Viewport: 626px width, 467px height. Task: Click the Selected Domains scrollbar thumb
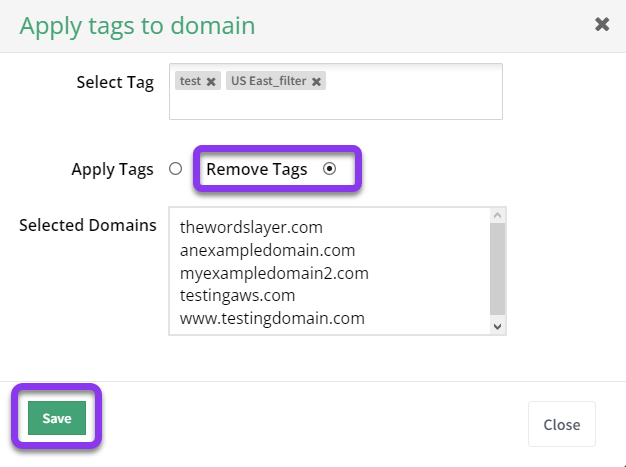497,269
